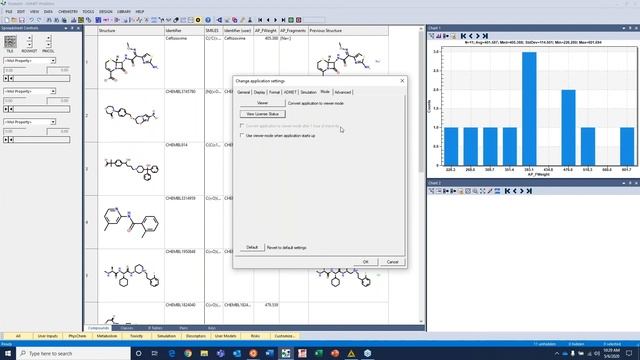Click the second property slider track
This screenshot has height=360, width=640.
click(42, 109)
